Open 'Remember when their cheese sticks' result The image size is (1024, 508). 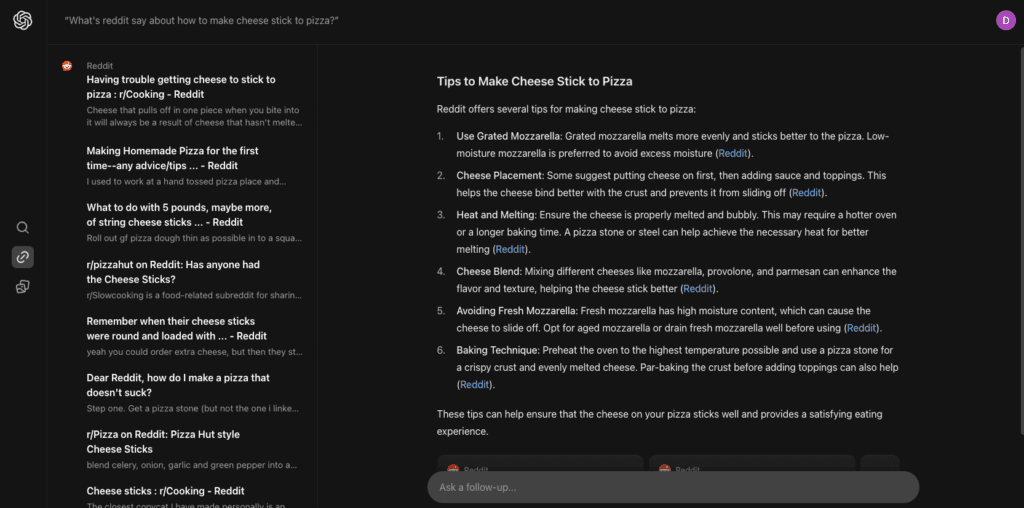[x=176, y=328]
